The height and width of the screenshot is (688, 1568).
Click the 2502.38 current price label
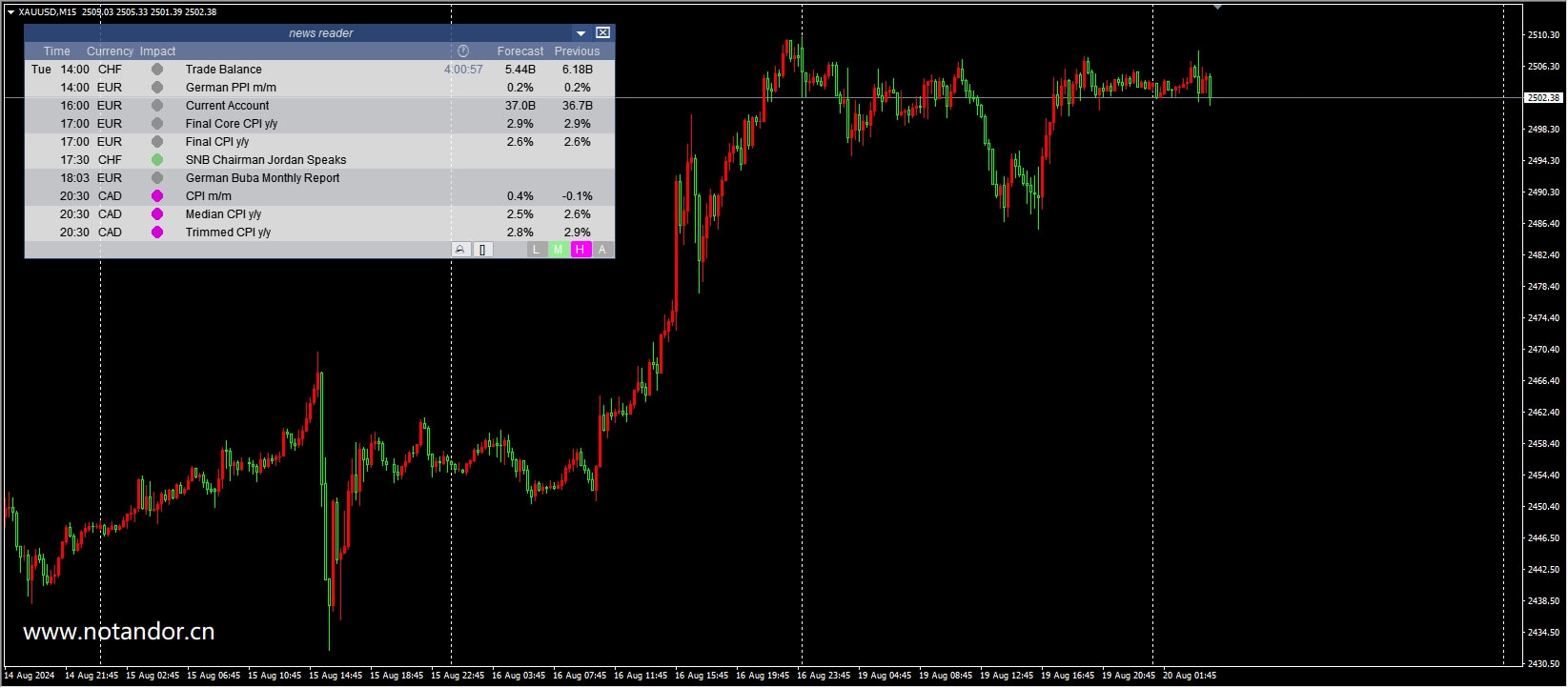point(1543,98)
